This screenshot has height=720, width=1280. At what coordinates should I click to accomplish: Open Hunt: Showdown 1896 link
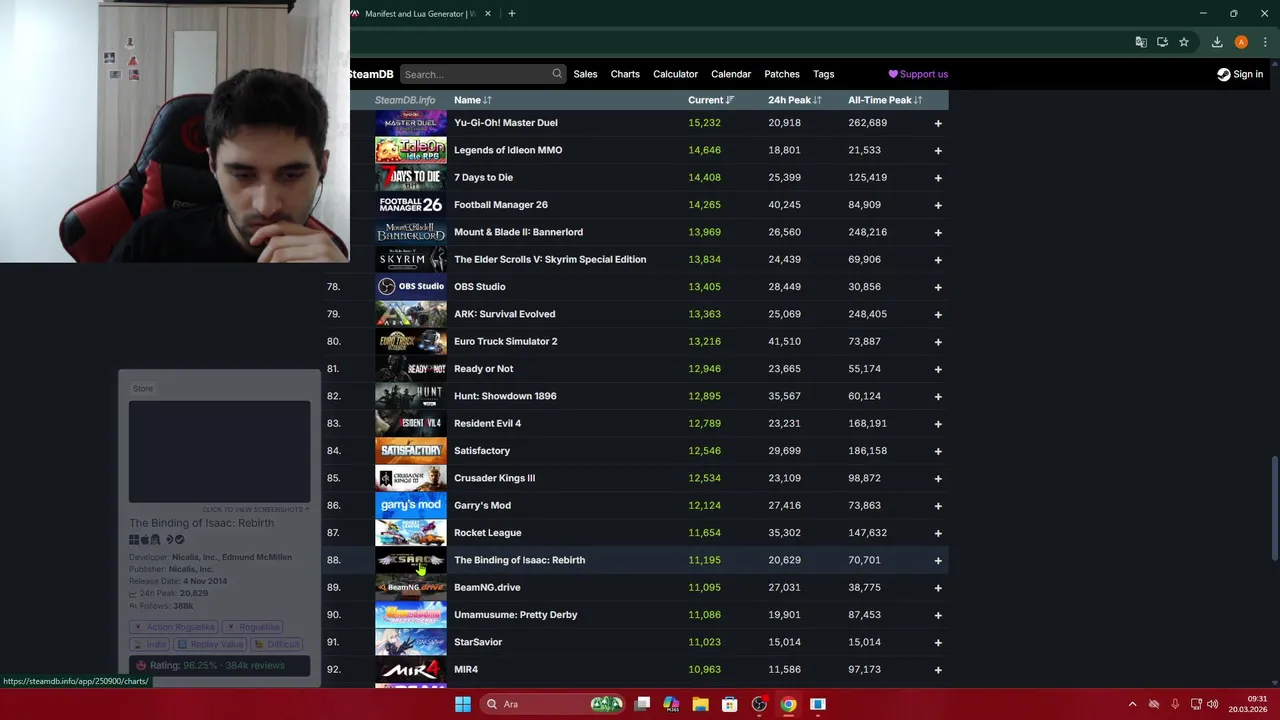[505, 396]
